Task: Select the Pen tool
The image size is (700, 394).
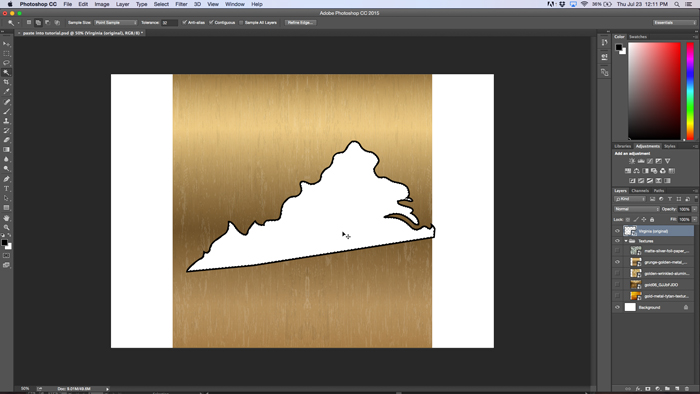Action: click(x=6, y=179)
